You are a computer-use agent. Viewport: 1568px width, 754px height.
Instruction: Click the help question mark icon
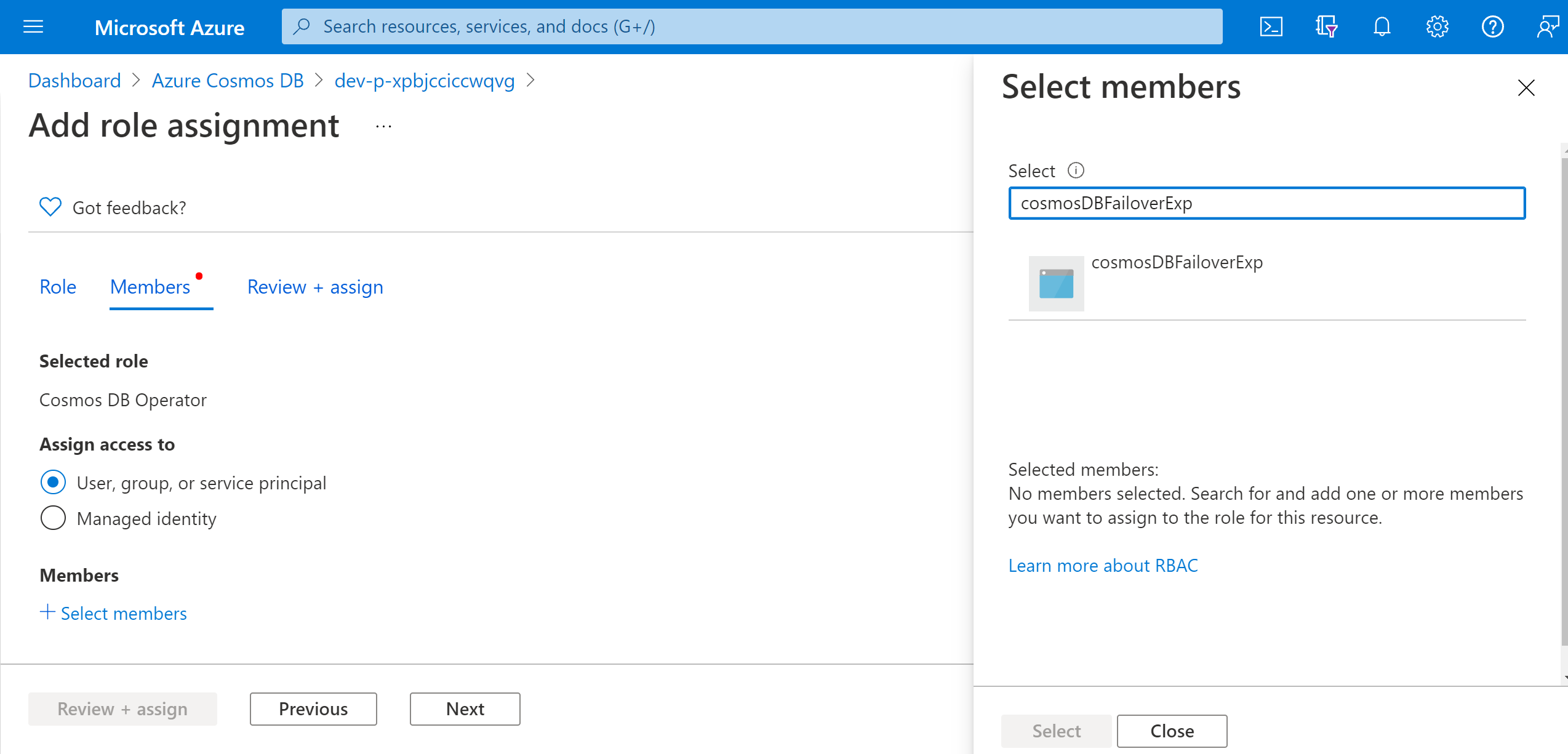(x=1493, y=26)
